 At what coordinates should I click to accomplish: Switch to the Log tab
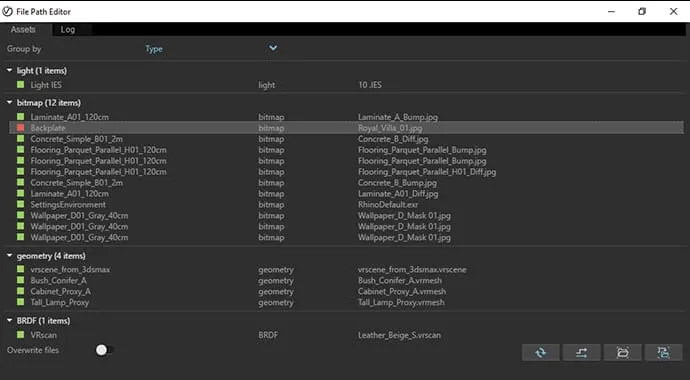click(x=68, y=29)
